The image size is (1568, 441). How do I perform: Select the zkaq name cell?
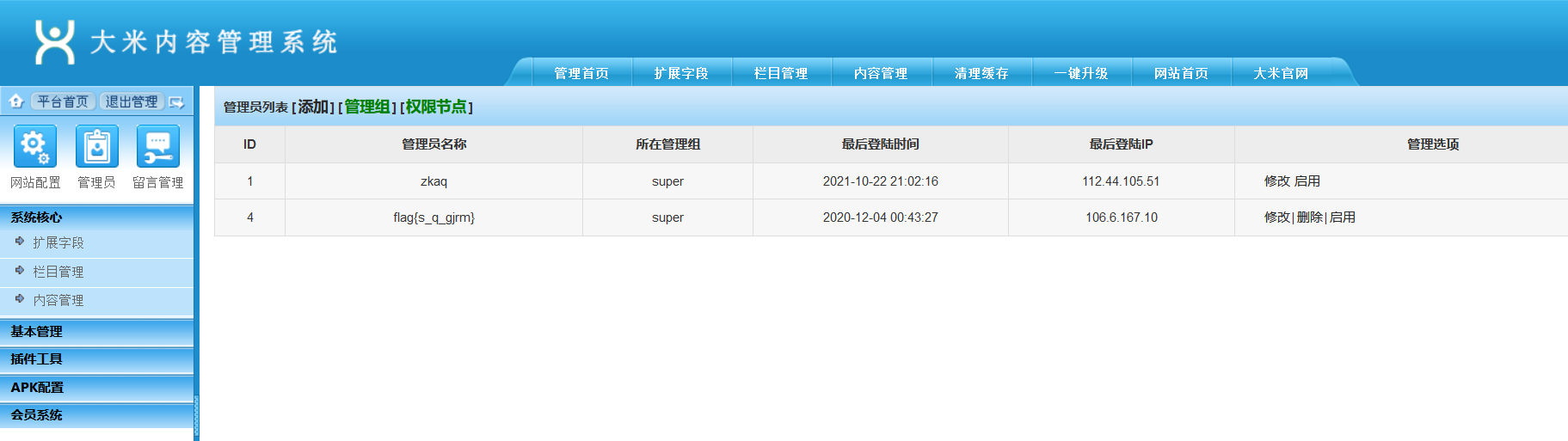click(434, 181)
